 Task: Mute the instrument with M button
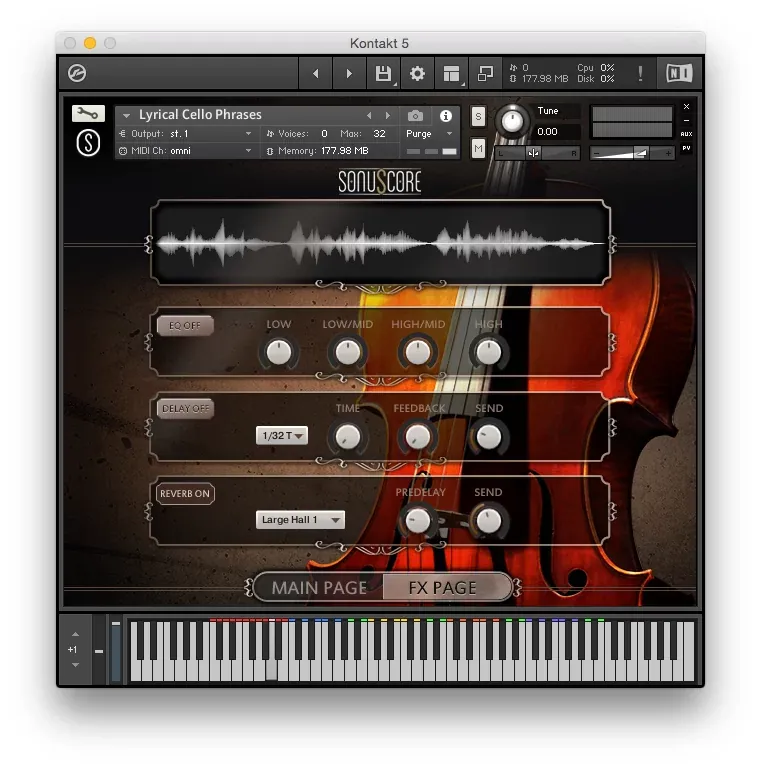478,148
